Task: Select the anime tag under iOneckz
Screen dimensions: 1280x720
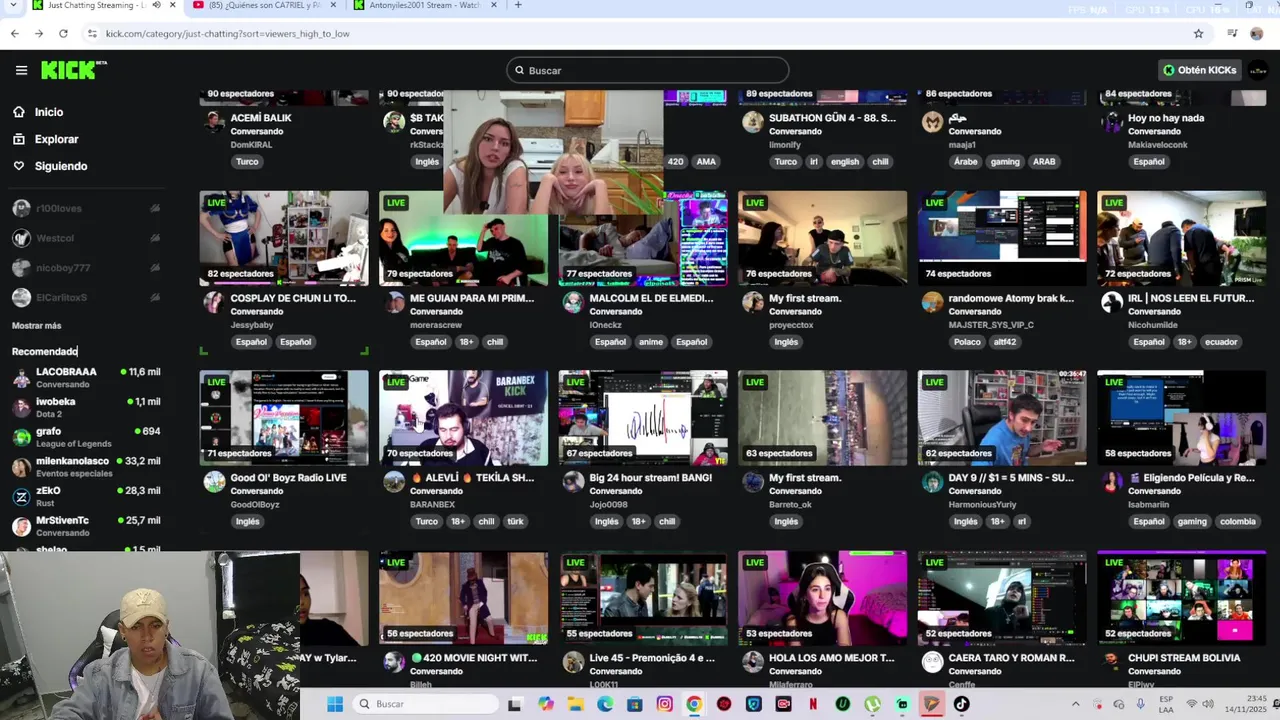Action: click(650, 342)
